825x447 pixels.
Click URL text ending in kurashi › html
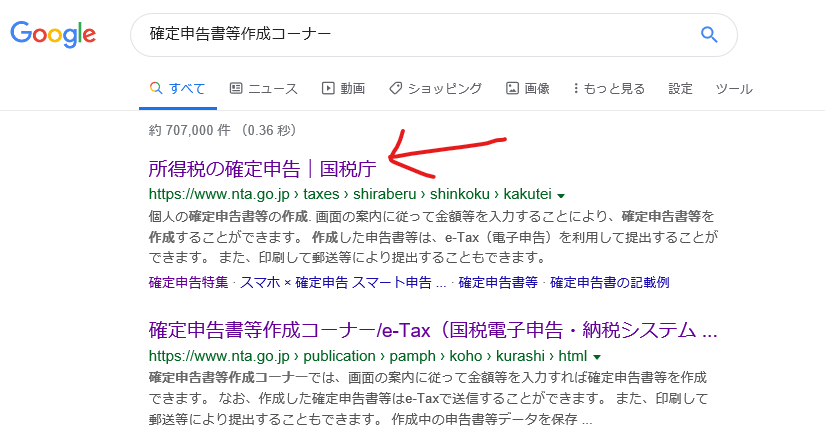(368, 356)
